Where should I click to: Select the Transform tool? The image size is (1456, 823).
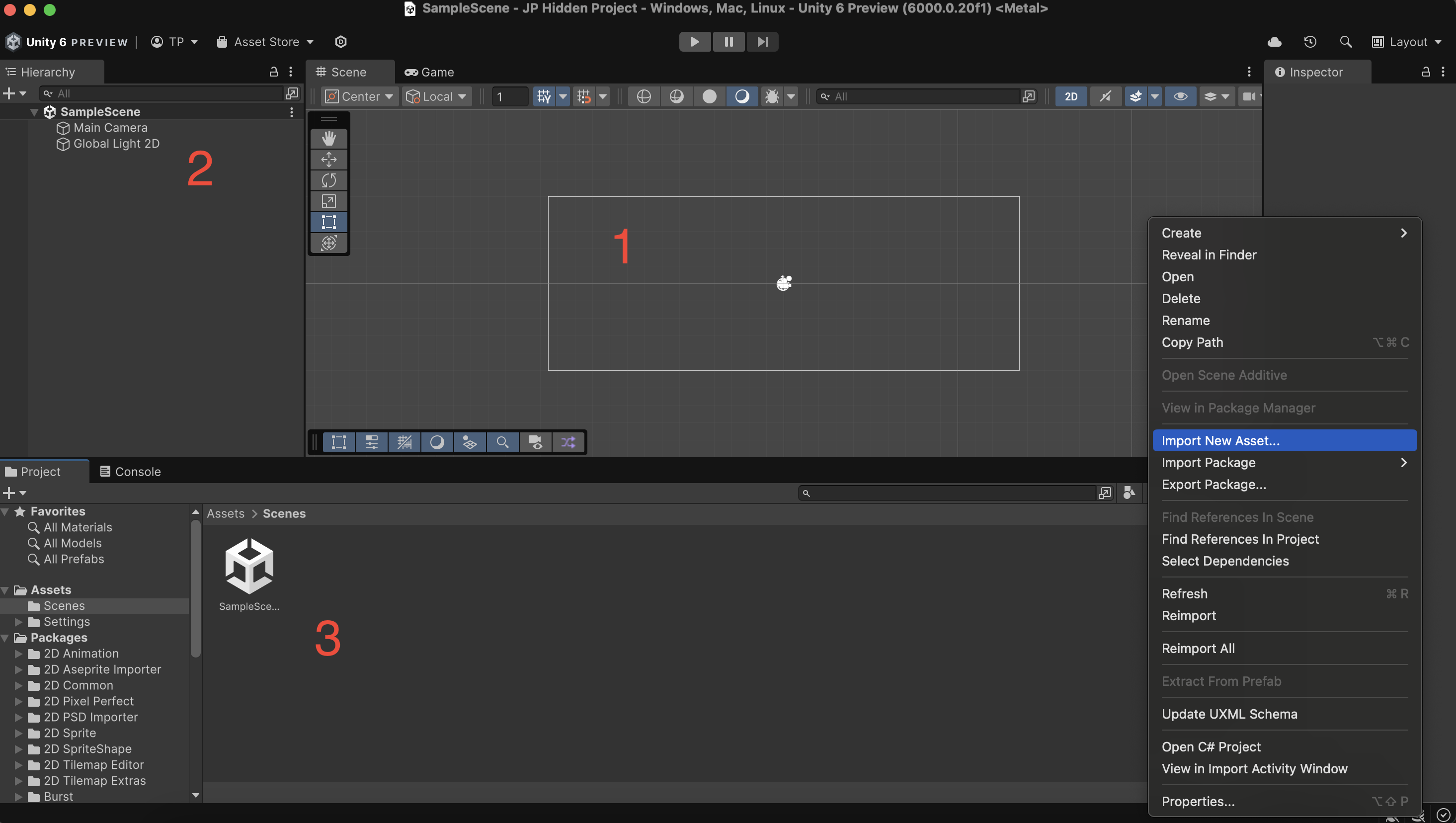(328, 243)
